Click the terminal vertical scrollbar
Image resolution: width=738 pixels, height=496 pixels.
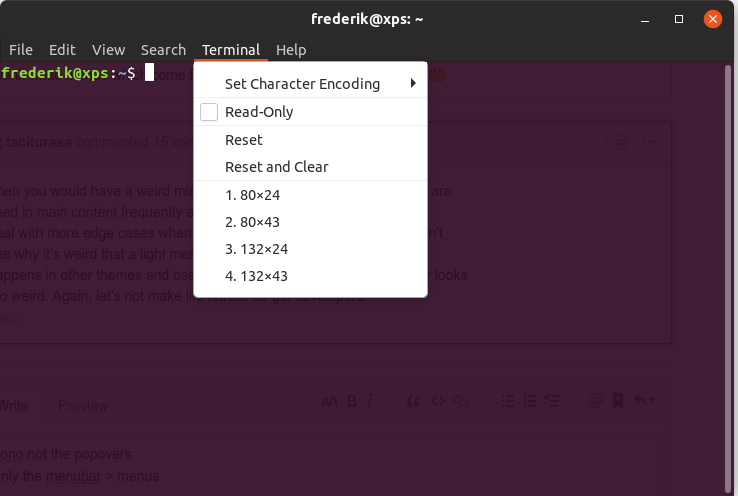pyautogui.click(x=728, y=278)
